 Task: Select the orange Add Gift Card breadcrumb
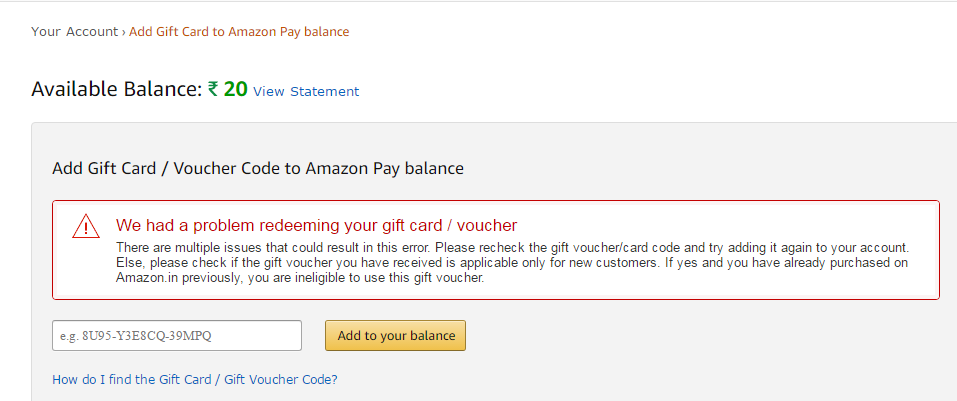tap(239, 32)
